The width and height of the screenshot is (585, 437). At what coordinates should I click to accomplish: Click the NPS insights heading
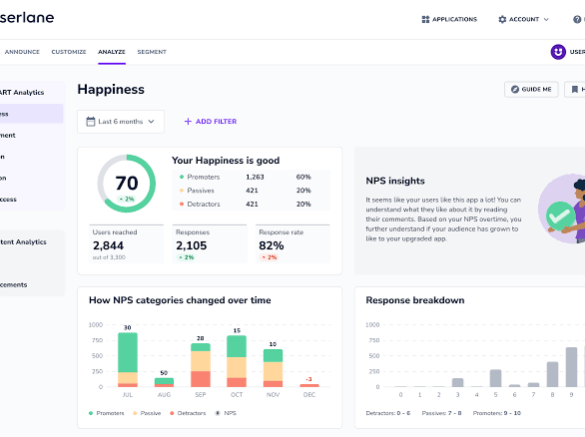point(395,181)
